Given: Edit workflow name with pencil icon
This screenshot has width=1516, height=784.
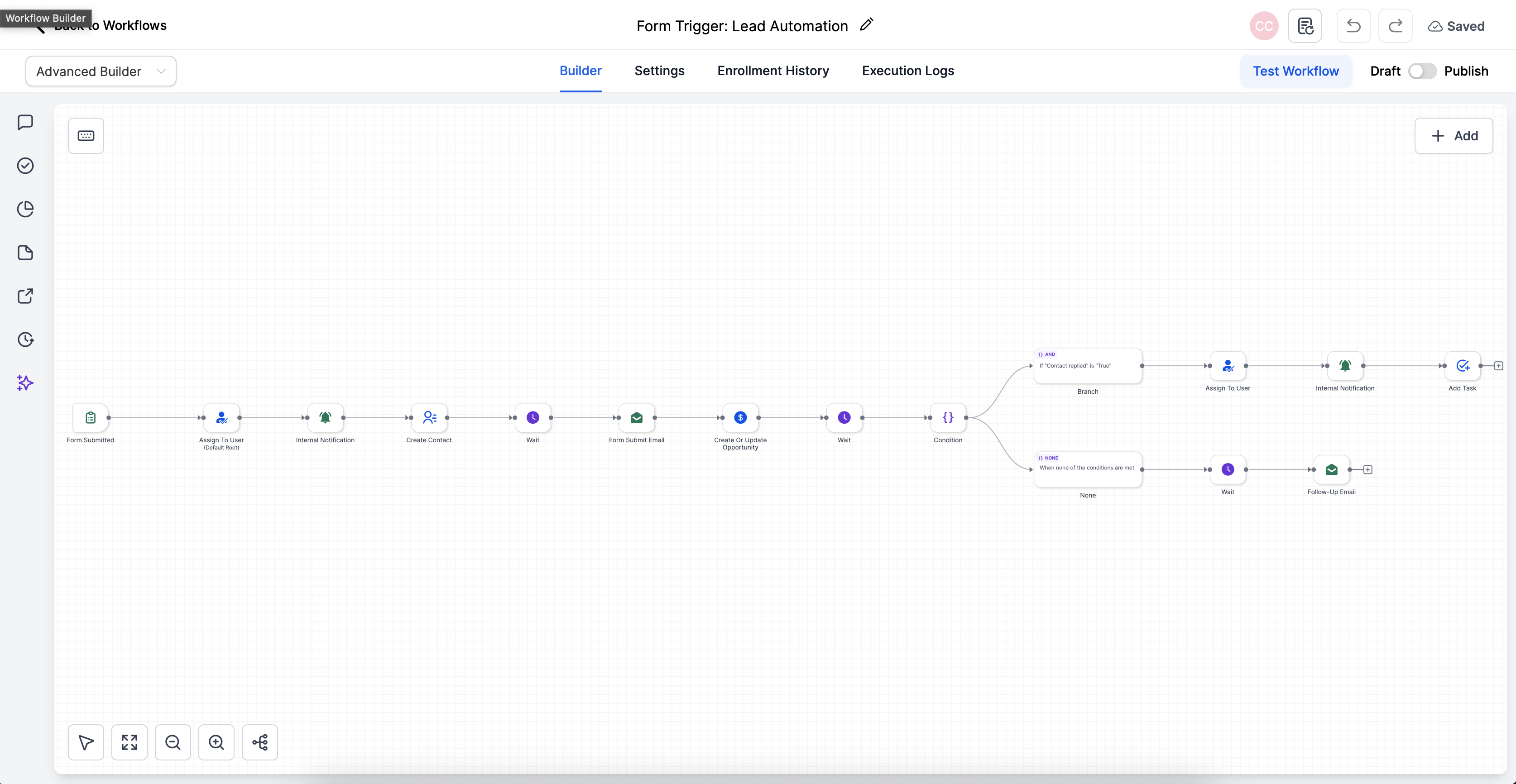Looking at the screenshot, I should pos(866,25).
